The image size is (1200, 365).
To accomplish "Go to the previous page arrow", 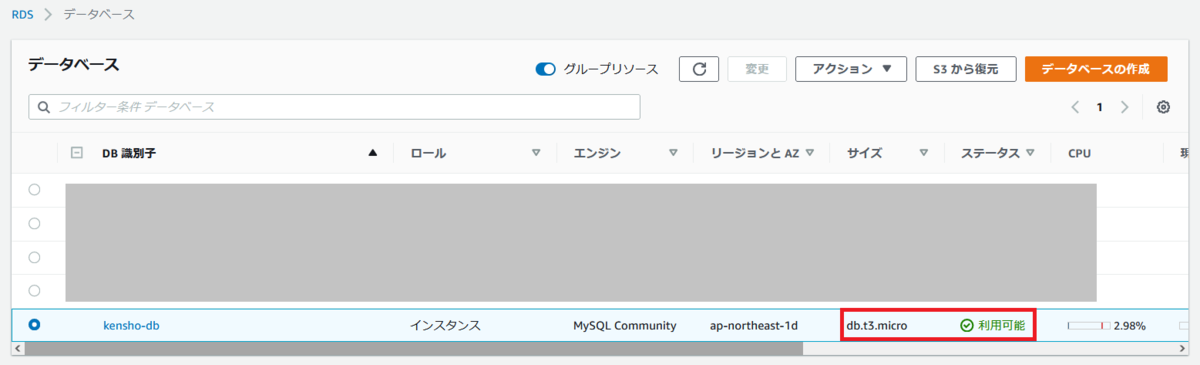I will pyautogui.click(x=1075, y=107).
